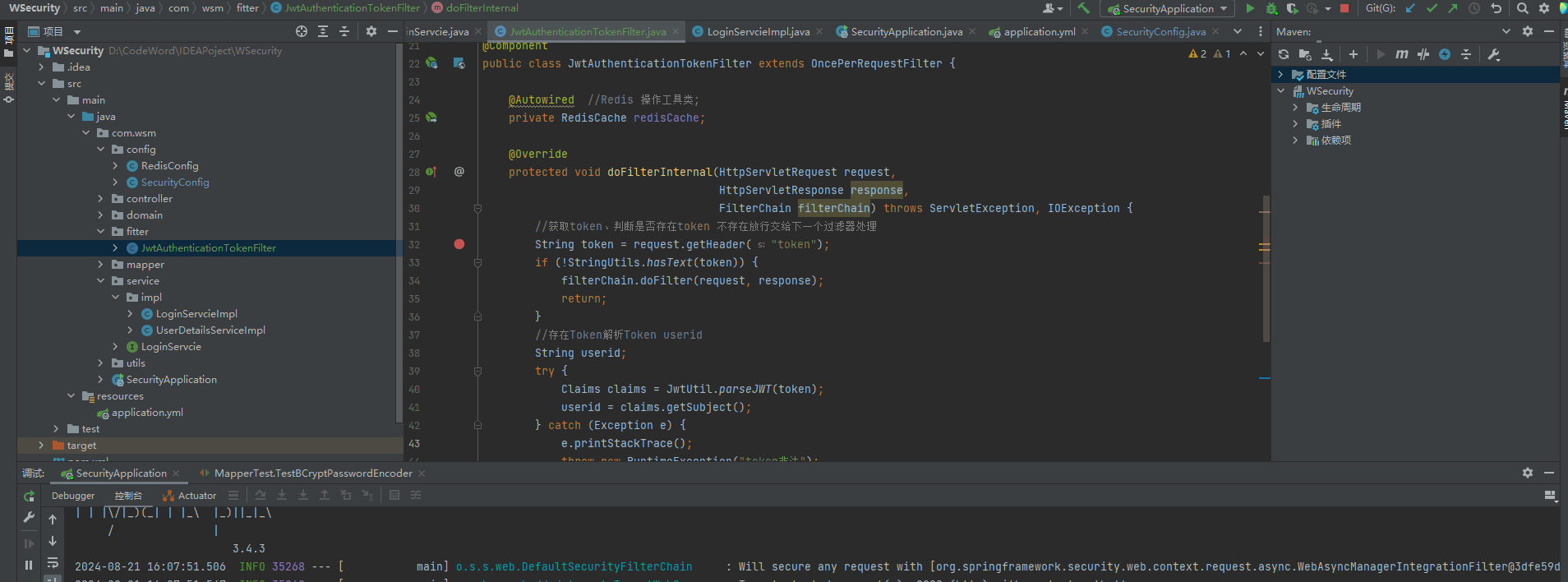Rerun SecurityApplication in debug panel
The image size is (1568, 582).
coord(29,496)
